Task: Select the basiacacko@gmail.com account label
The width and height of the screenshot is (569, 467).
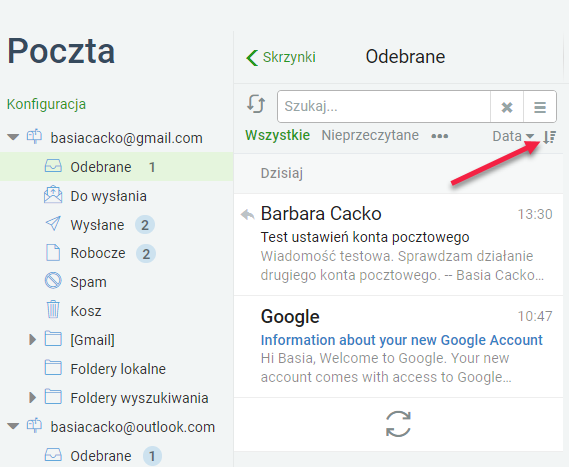Action: [126, 138]
